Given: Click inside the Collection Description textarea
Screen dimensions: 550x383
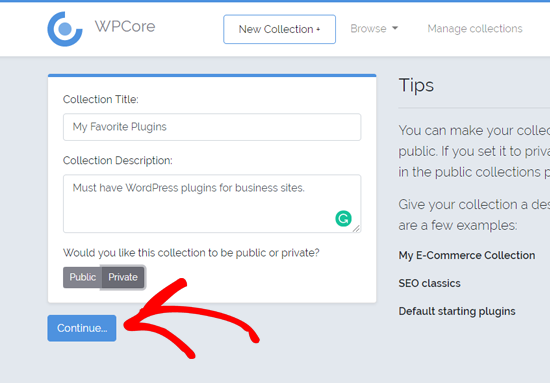Looking at the screenshot, I should click(212, 203).
